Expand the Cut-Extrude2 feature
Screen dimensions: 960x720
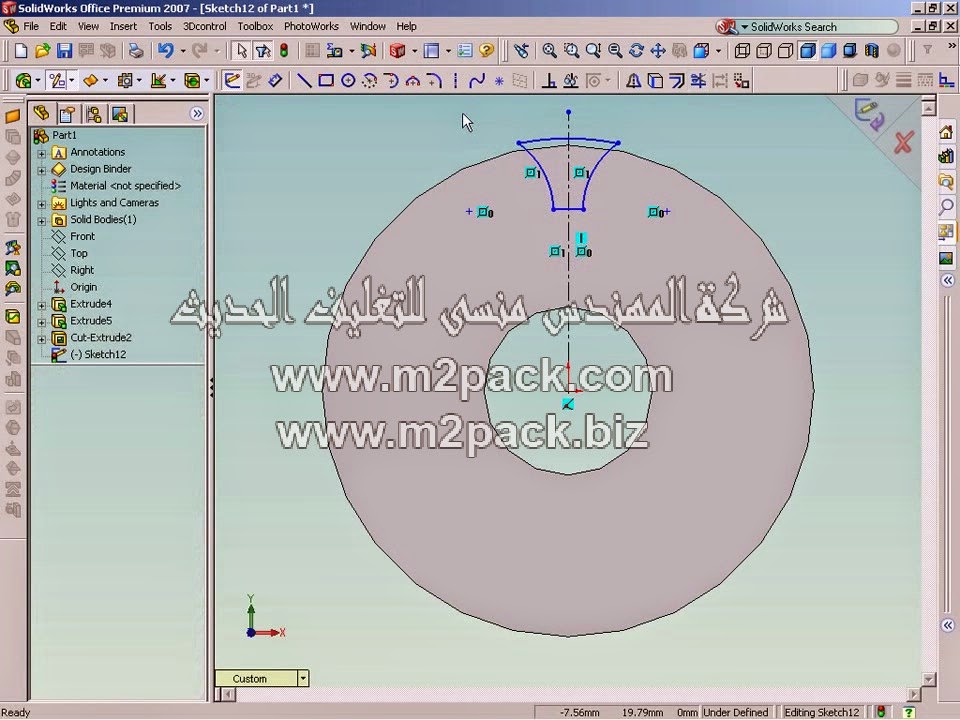tap(42, 339)
